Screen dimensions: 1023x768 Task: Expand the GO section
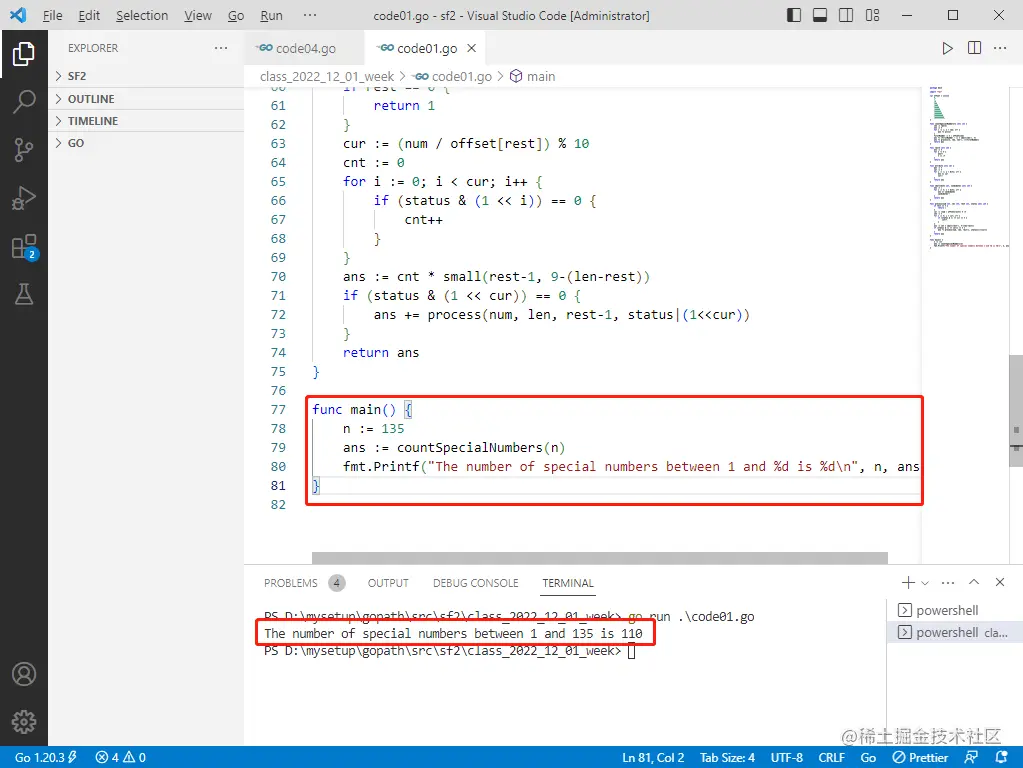(x=146, y=143)
